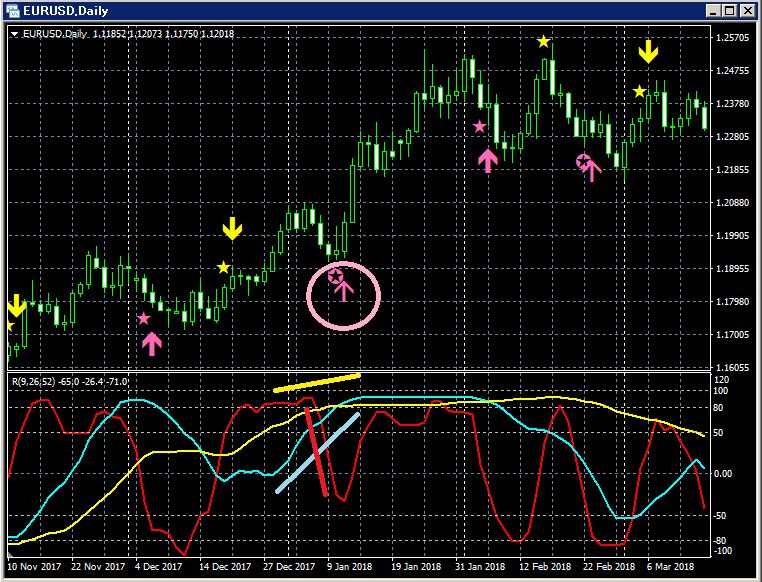Select the thin pink up arrow below 9 Jan 2018 candles
Screen dimensions: 762x582
(344, 291)
